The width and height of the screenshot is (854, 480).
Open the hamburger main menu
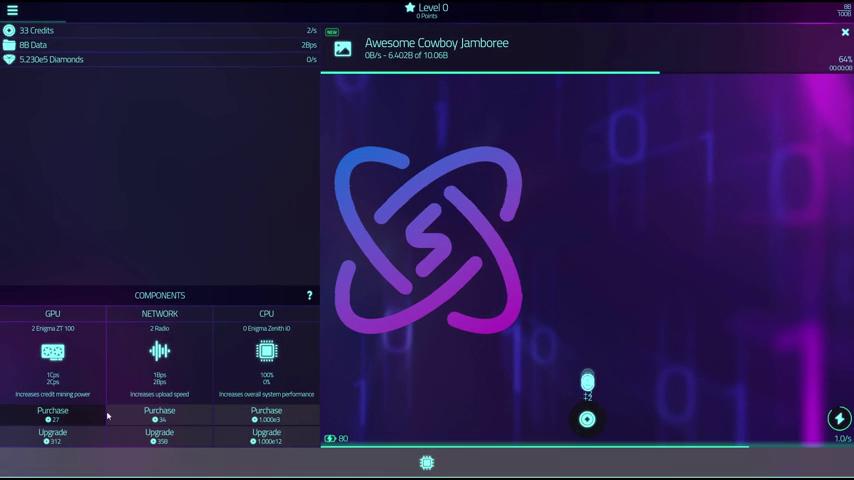(x=12, y=10)
